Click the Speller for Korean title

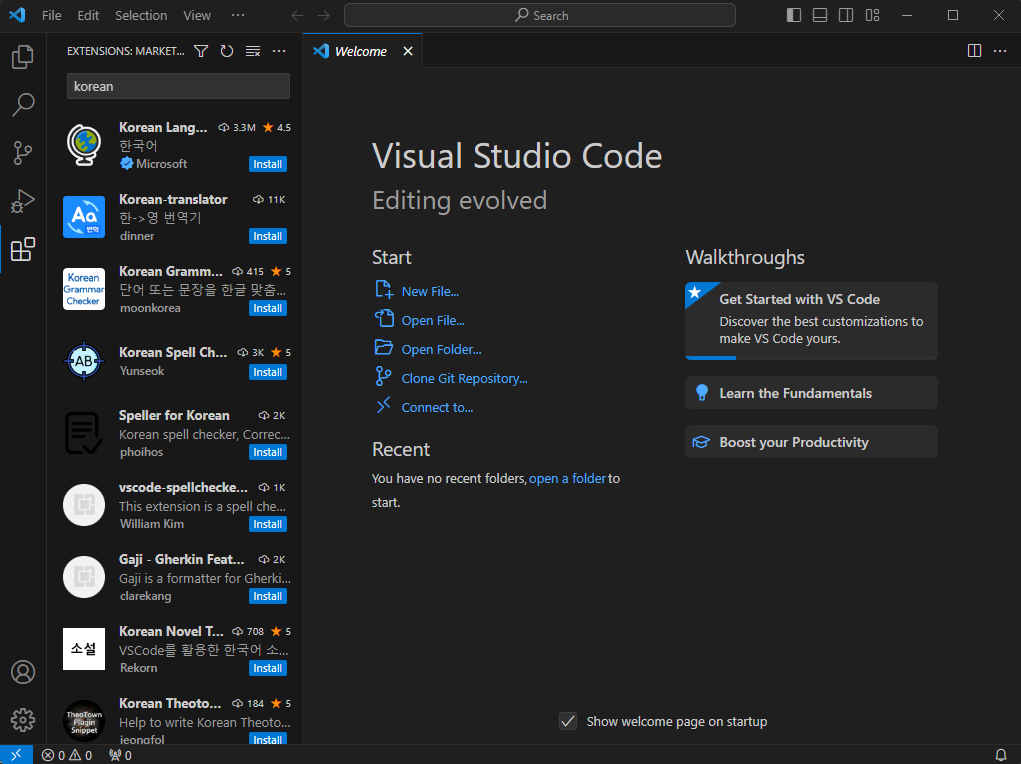(x=174, y=416)
